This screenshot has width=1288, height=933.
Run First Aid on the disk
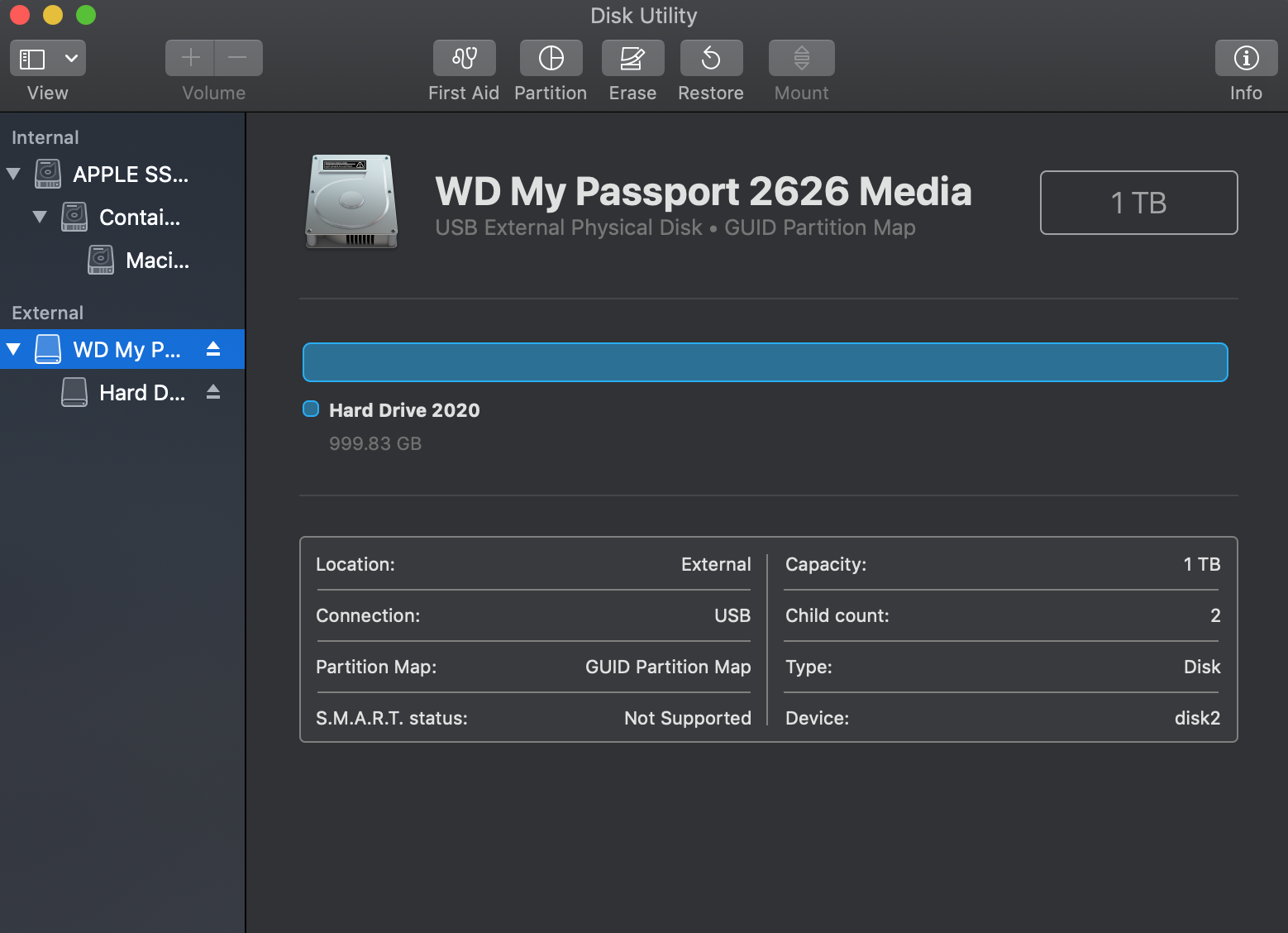[x=465, y=58]
